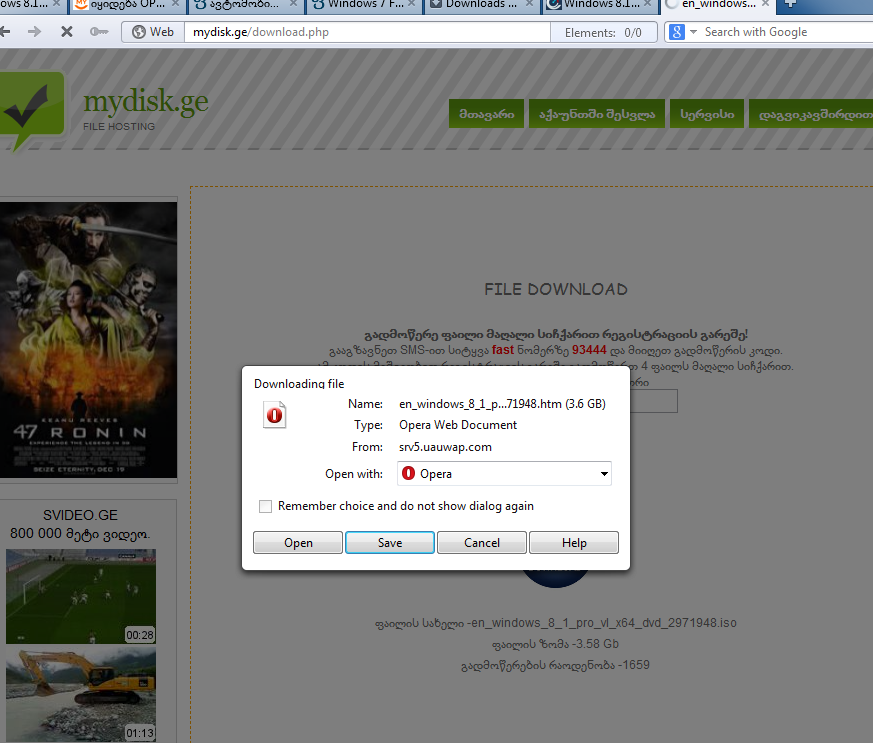Screen dimensions: 873x743
Task: Stop page loading with the X icon
Action: (67, 32)
